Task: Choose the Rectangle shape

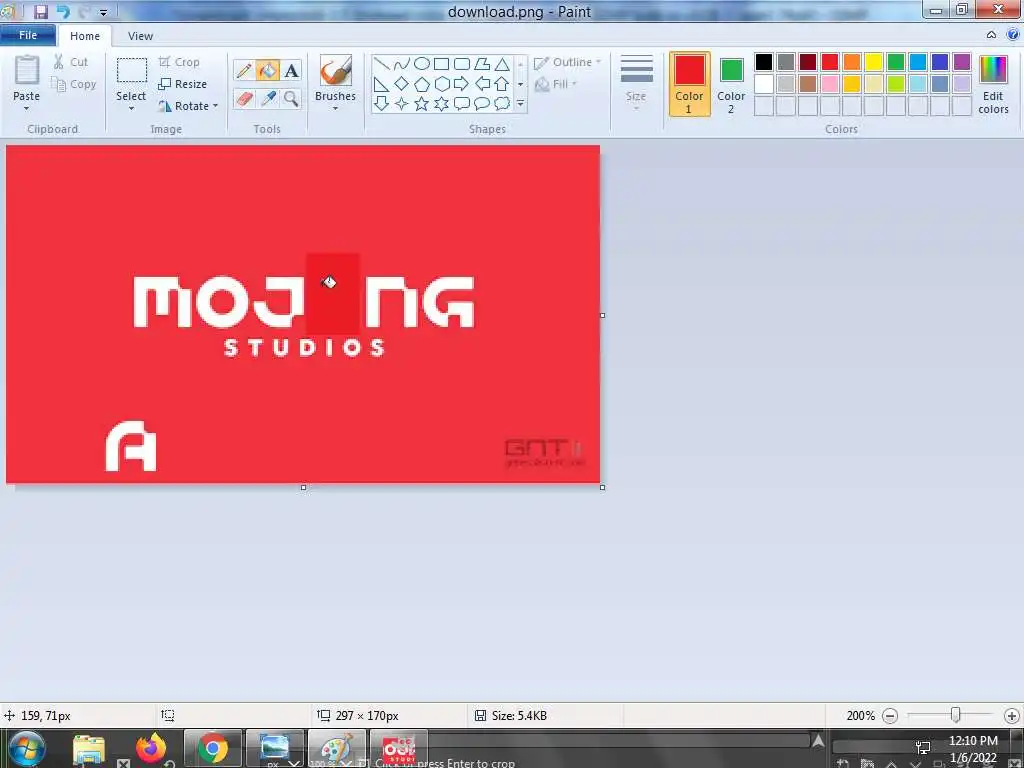Action: pos(441,63)
